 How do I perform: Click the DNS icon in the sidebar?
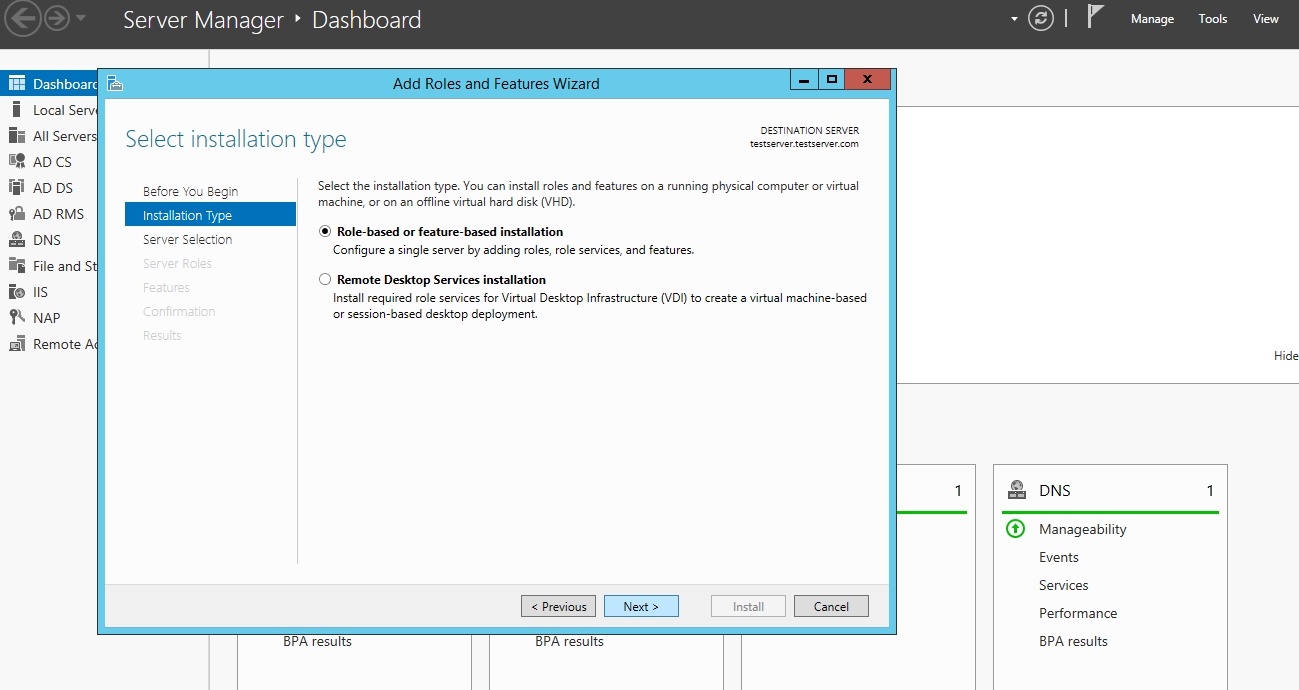[x=16, y=240]
